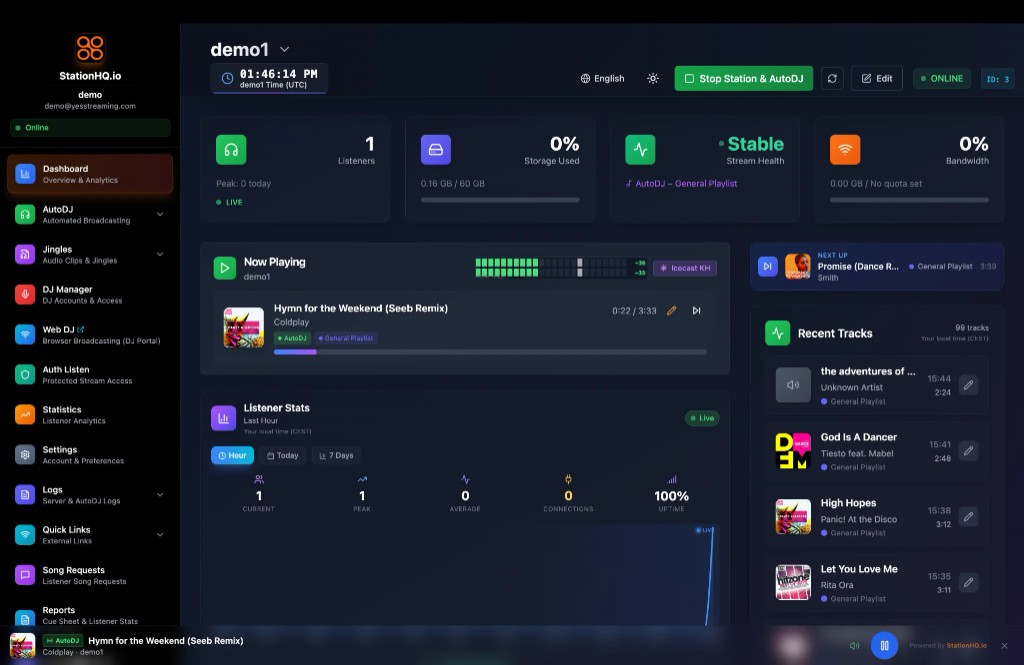This screenshot has height=665, width=1024.
Task: Click the Quick Links wifi icon
Action: coord(25,534)
